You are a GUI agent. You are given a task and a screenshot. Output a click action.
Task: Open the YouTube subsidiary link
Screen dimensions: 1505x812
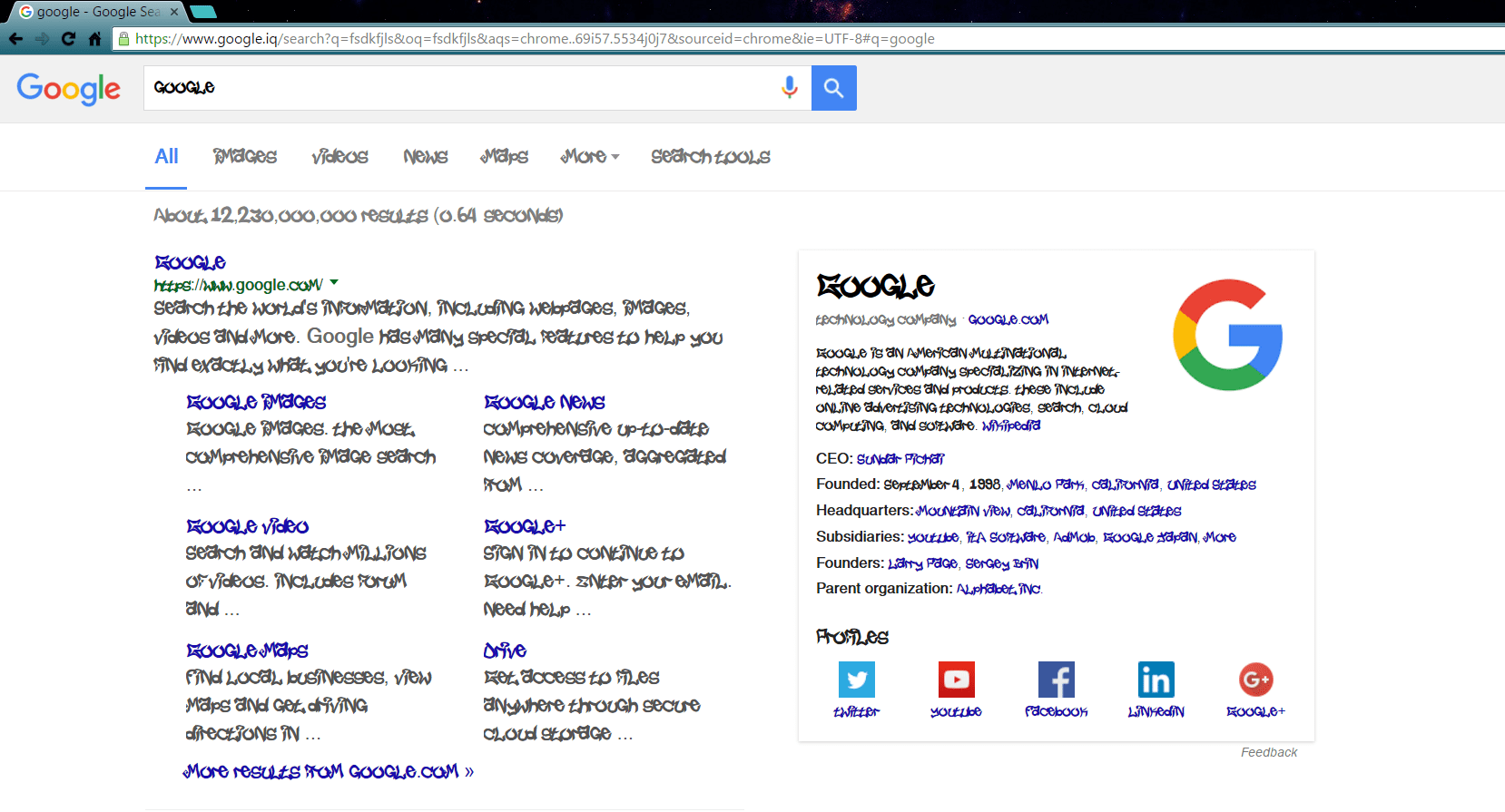coord(933,537)
